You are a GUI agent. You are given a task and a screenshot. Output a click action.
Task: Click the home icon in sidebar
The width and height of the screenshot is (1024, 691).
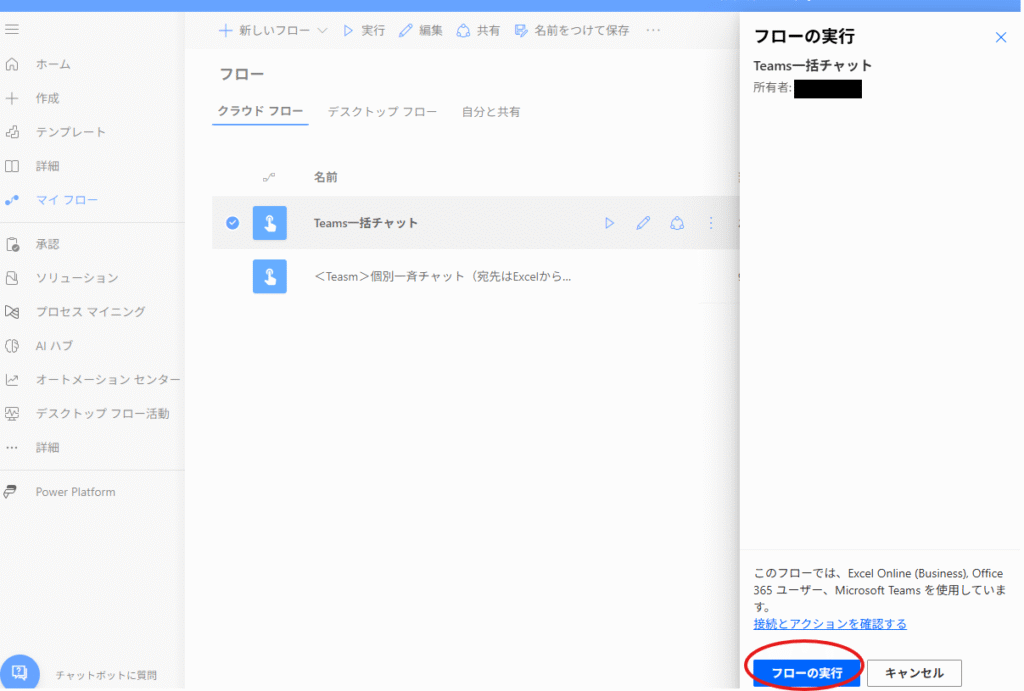pyautogui.click(x=12, y=64)
